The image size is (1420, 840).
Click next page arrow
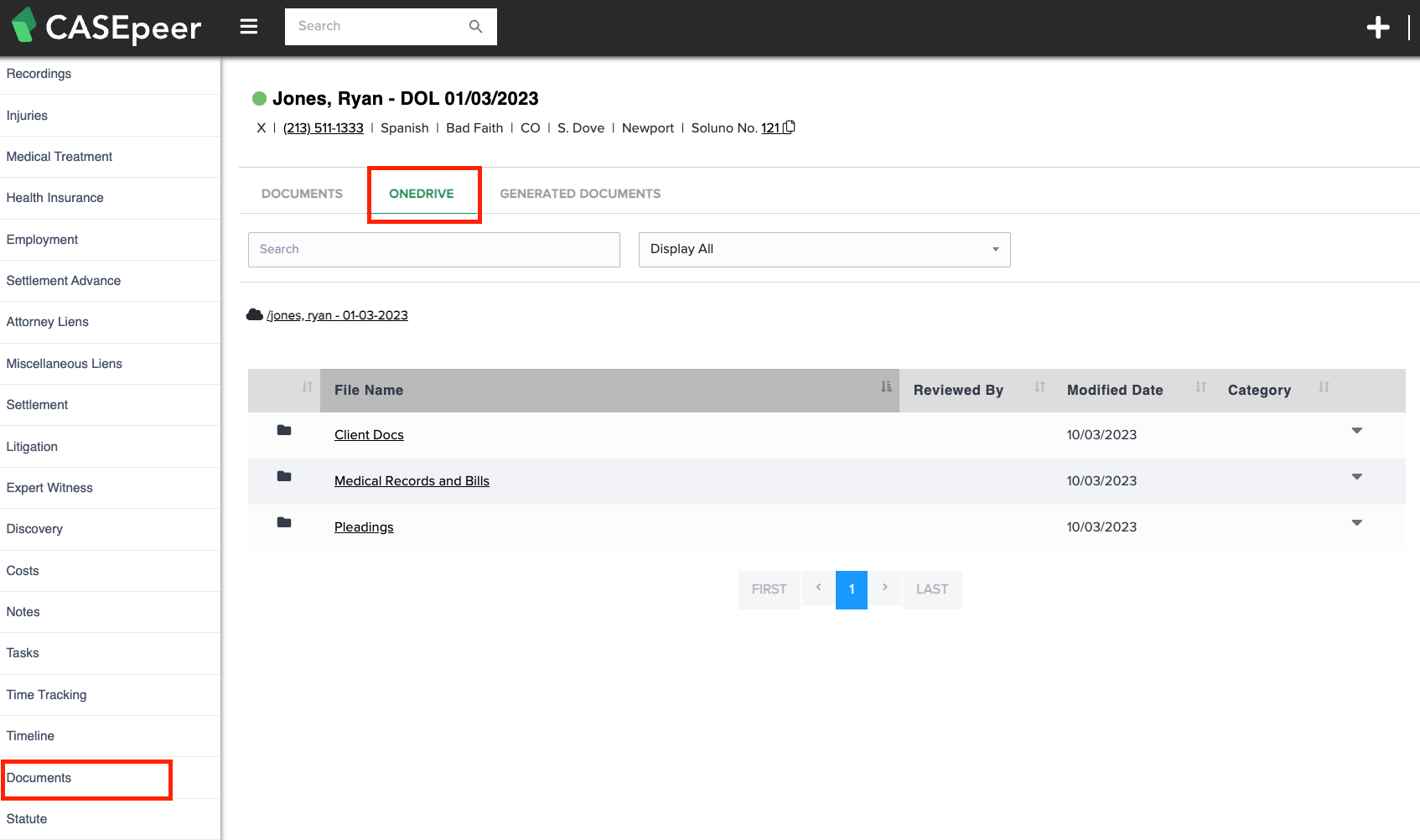click(x=884, y=588)
